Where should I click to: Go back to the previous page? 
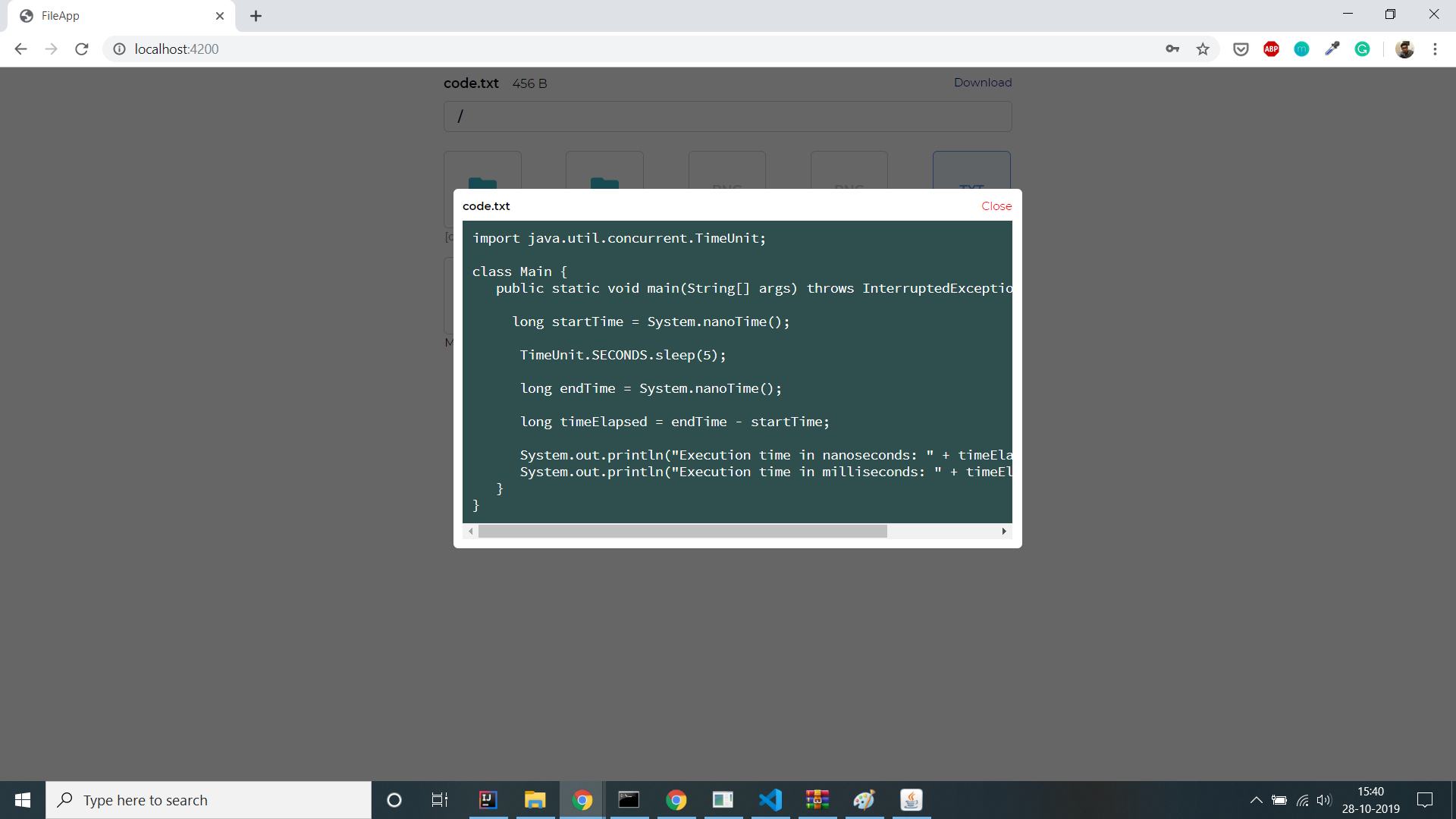pos(20,49)
